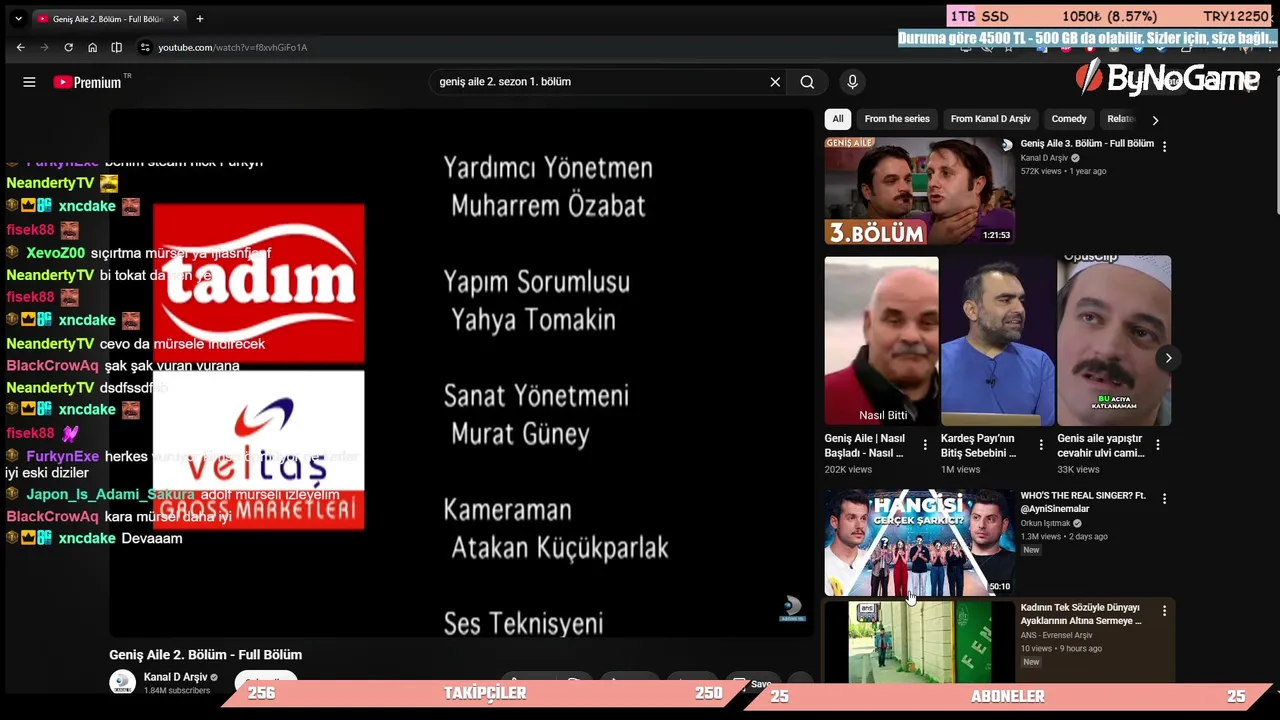Open the YouTube guide hamburger menu

click(x=29, y=82)
